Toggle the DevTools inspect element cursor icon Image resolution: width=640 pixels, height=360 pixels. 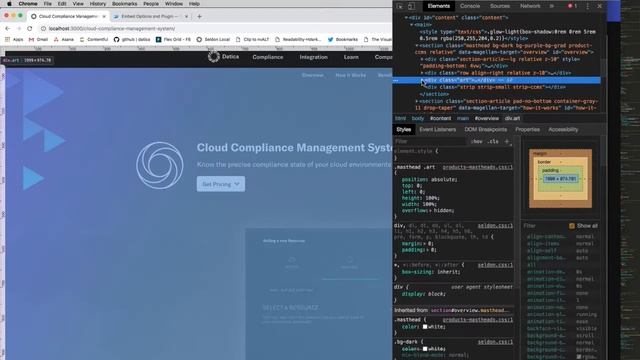click(x=400, y=6)
